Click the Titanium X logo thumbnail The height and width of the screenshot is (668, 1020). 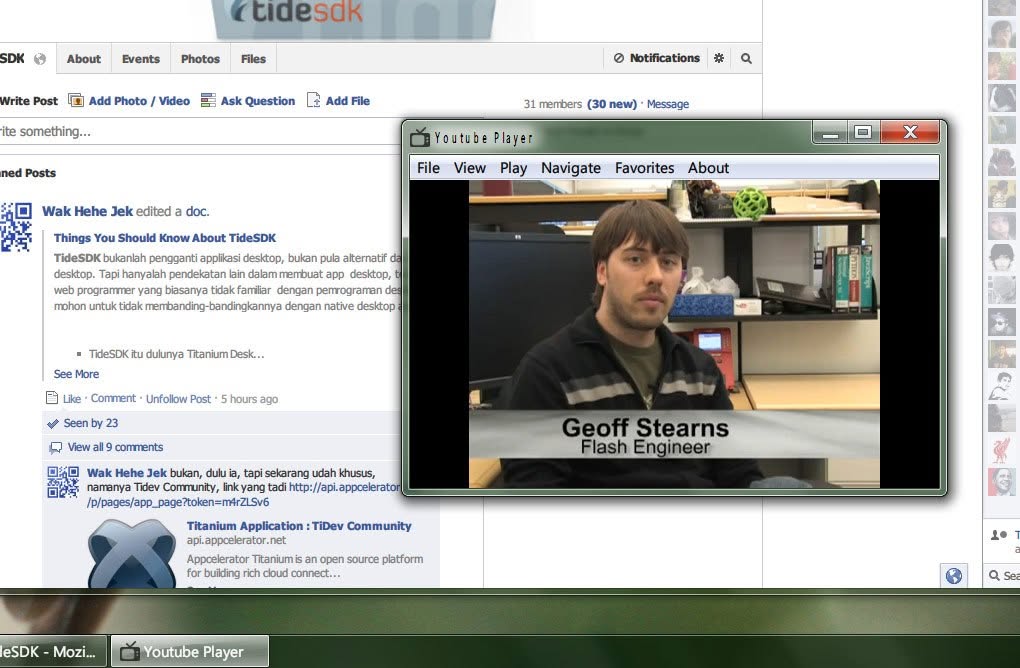tap(132, 553)
